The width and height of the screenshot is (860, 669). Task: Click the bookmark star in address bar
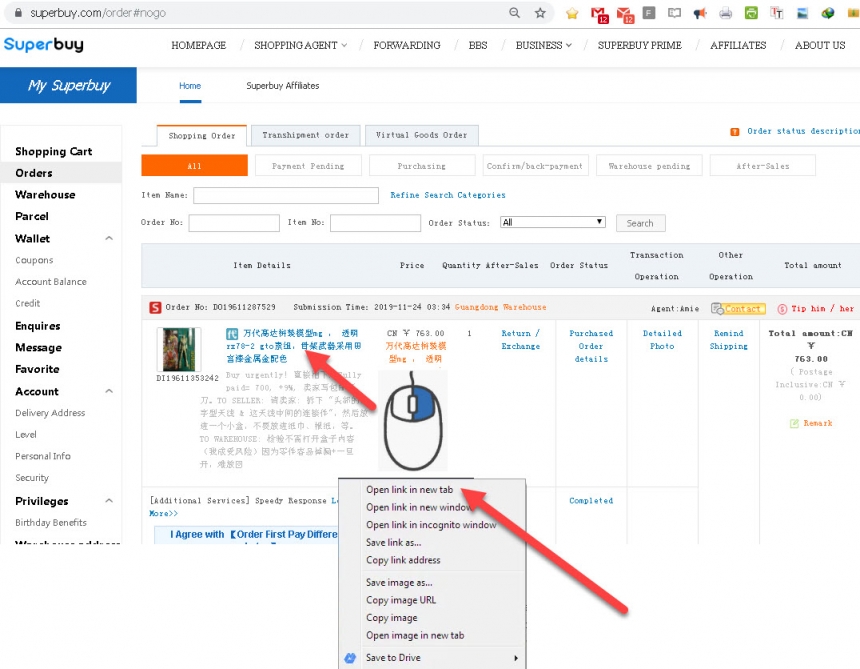tap(540, 13)
